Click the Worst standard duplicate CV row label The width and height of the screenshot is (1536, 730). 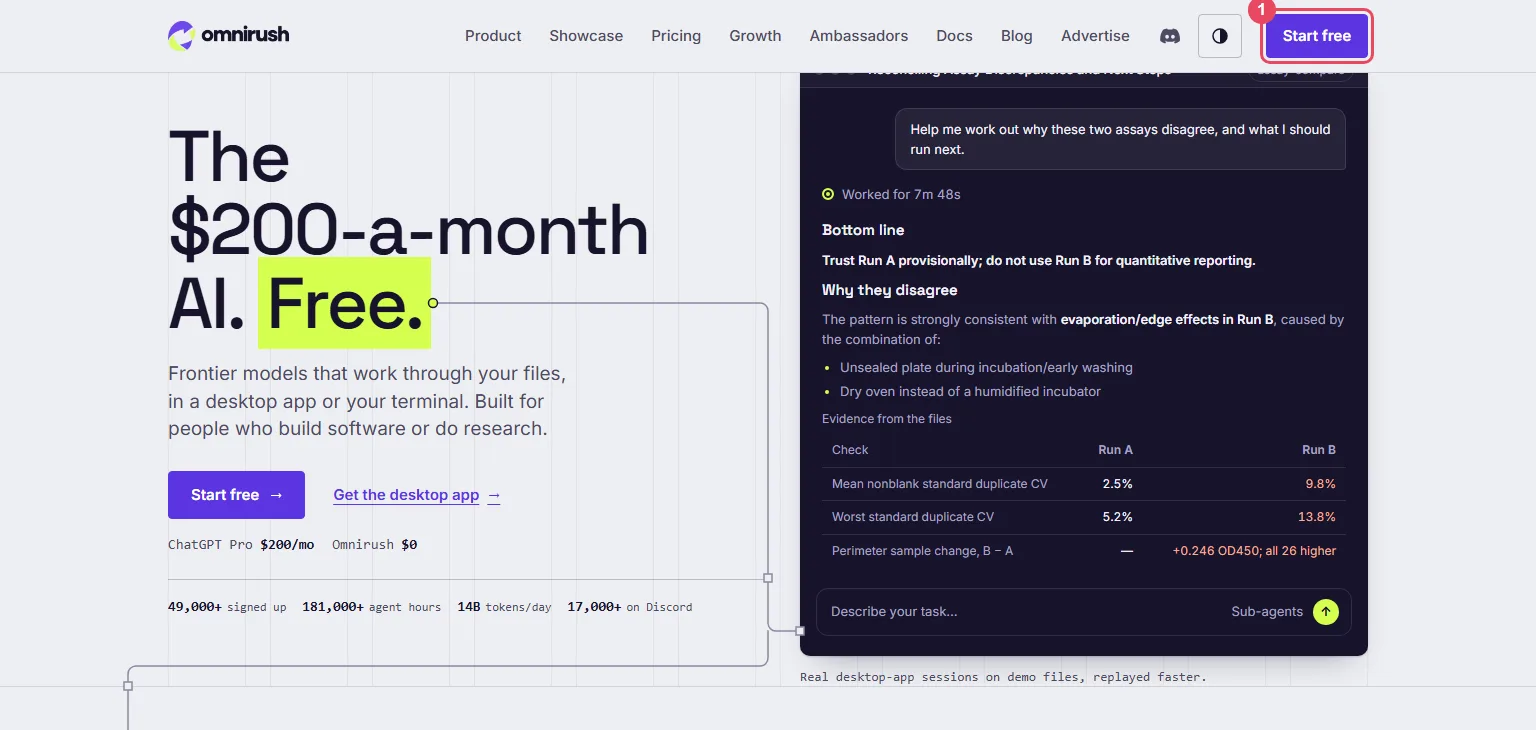(913, 517)
